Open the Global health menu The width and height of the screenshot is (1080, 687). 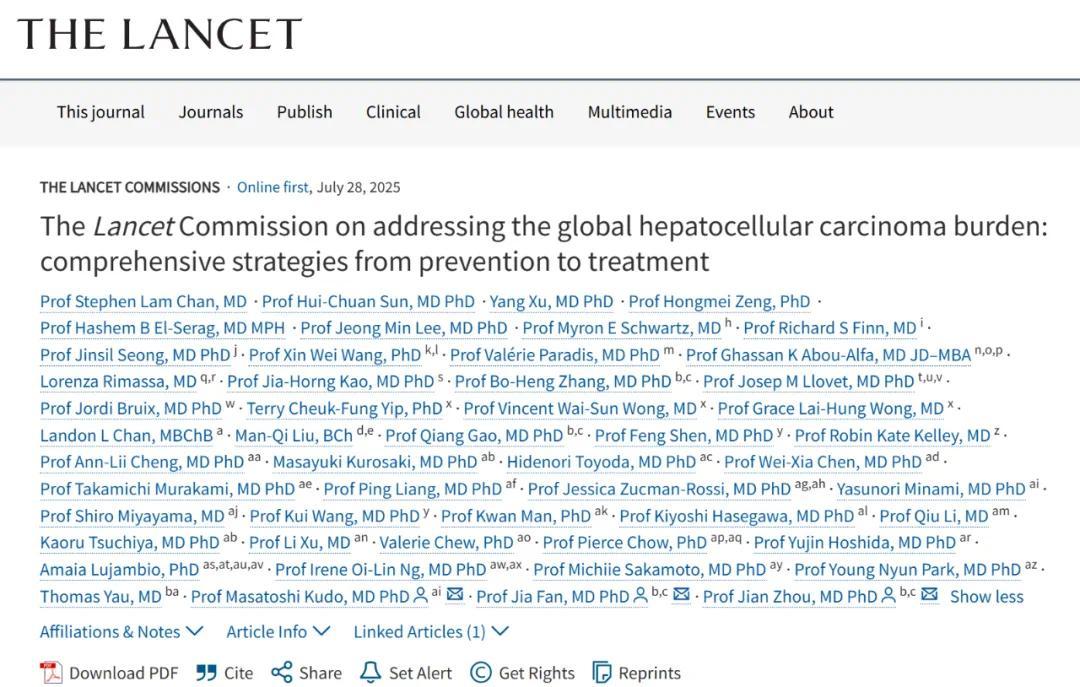pyautogui.click(x=503, y=112)
